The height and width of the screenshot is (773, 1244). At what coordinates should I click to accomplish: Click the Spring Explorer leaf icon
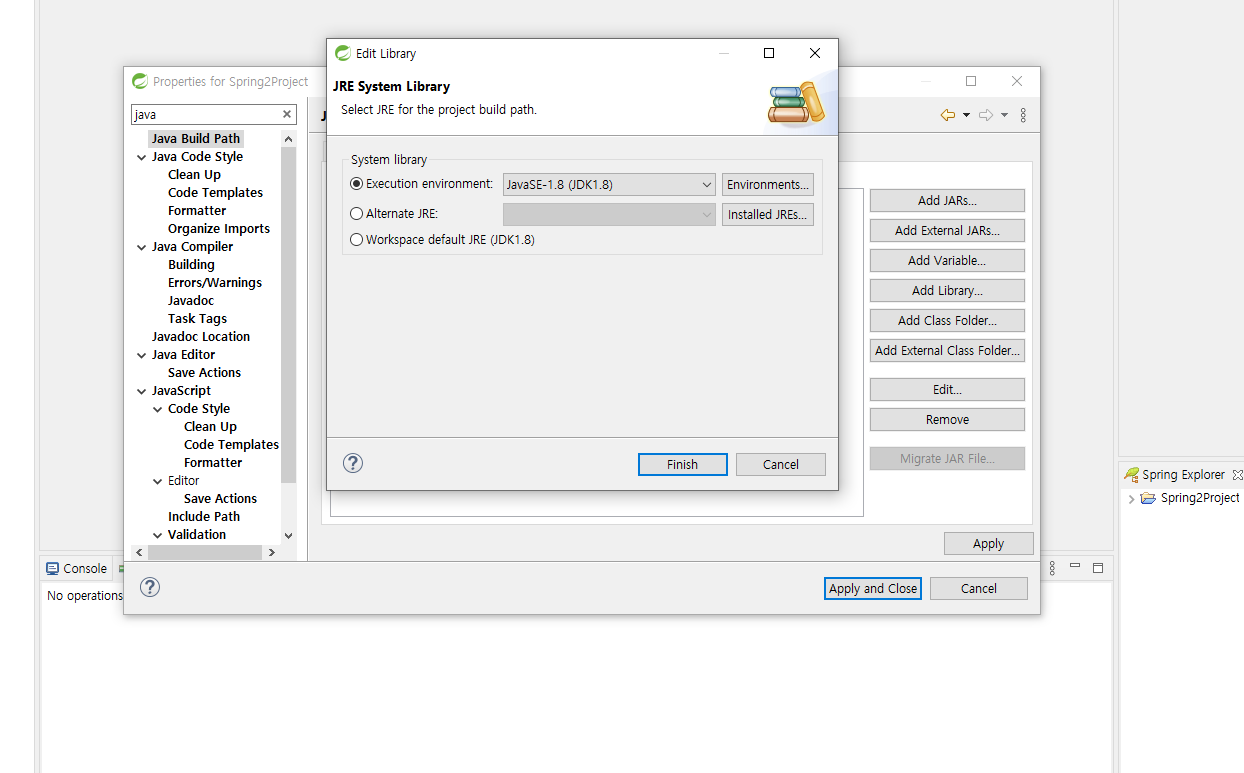pyautogui.click(x=1131, y=475)
